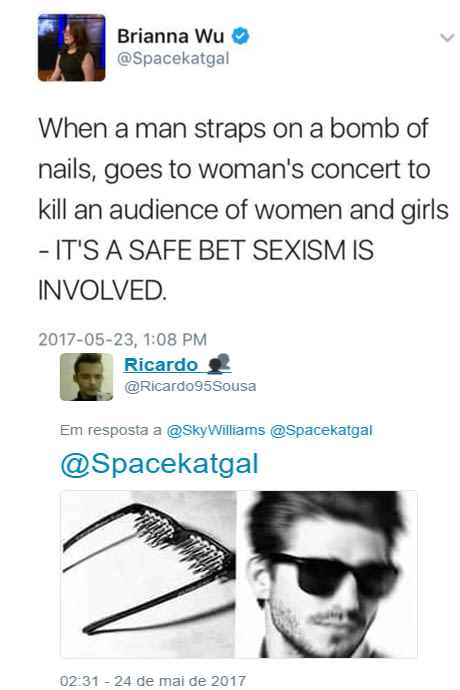Viewport: 460px width, 690px height.
Task: Click the blue verified badge beside Brianna Wu
Action: pos(240,36)
